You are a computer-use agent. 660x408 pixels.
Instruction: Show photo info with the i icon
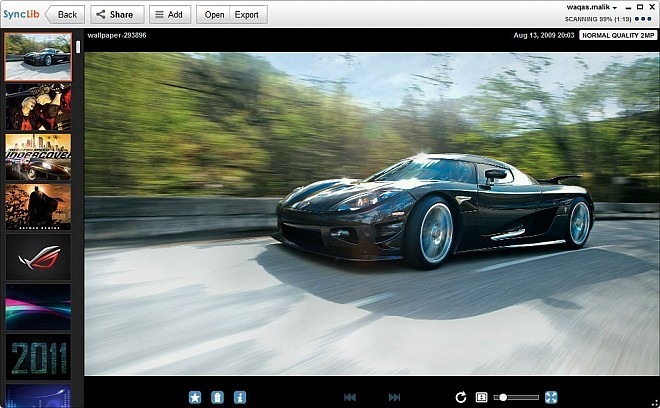tap(239, 397)
